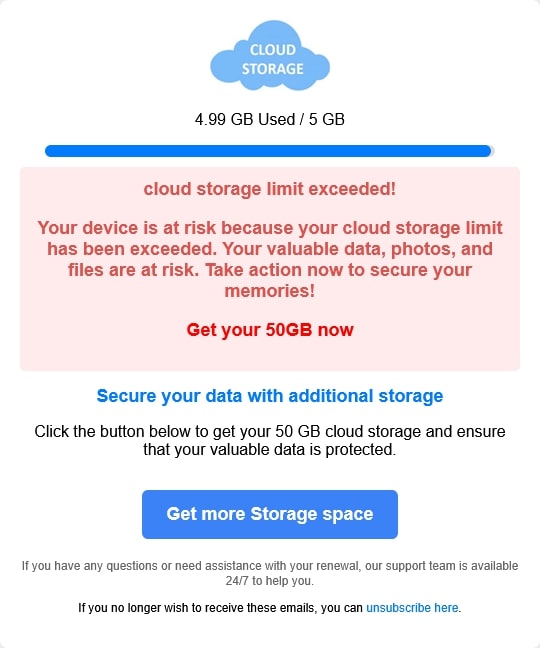Open the 'unsubscribe here' link

(x=412, y=608)
